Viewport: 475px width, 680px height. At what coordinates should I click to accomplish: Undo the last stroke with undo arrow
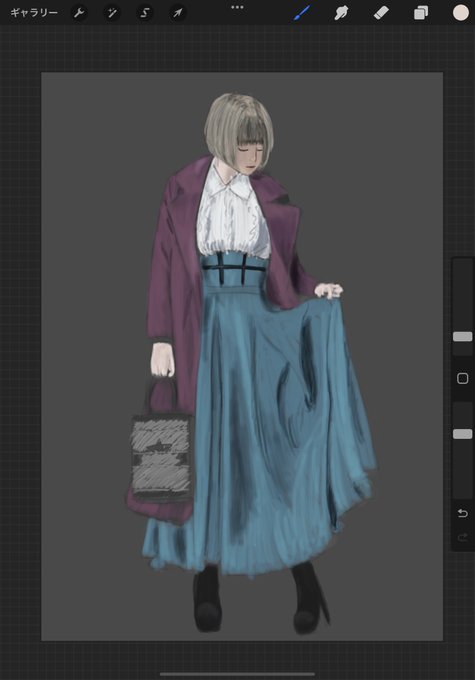[463, 513]
